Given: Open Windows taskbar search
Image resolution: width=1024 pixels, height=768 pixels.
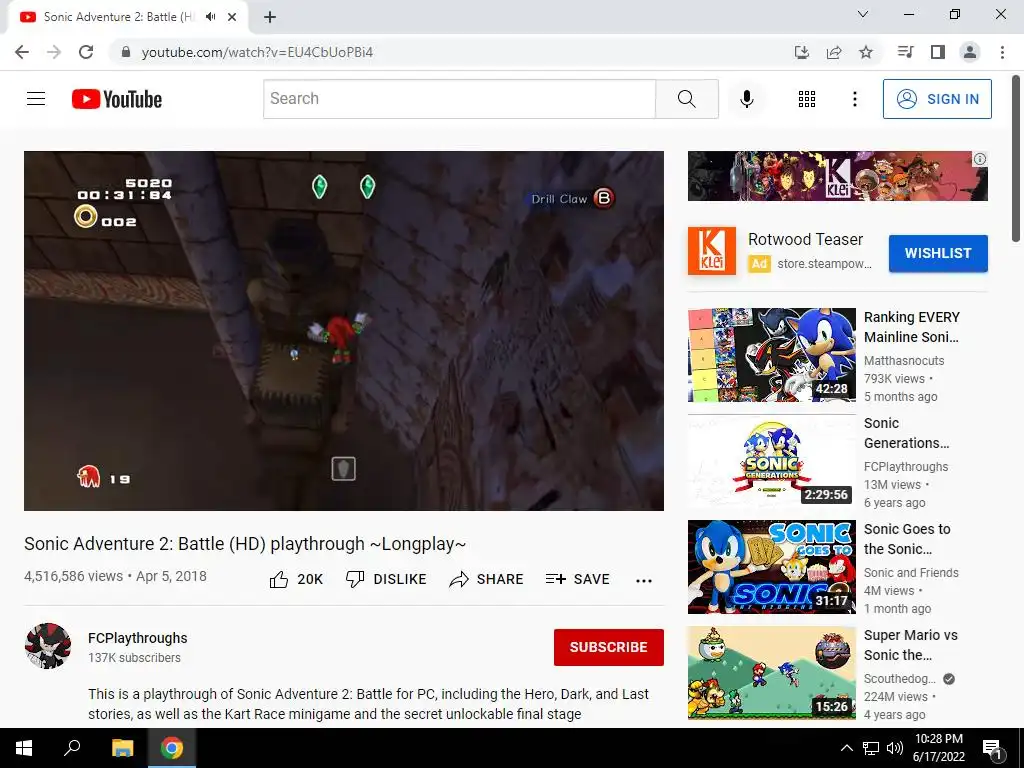Looking at the screenshot, I should 72,748.
